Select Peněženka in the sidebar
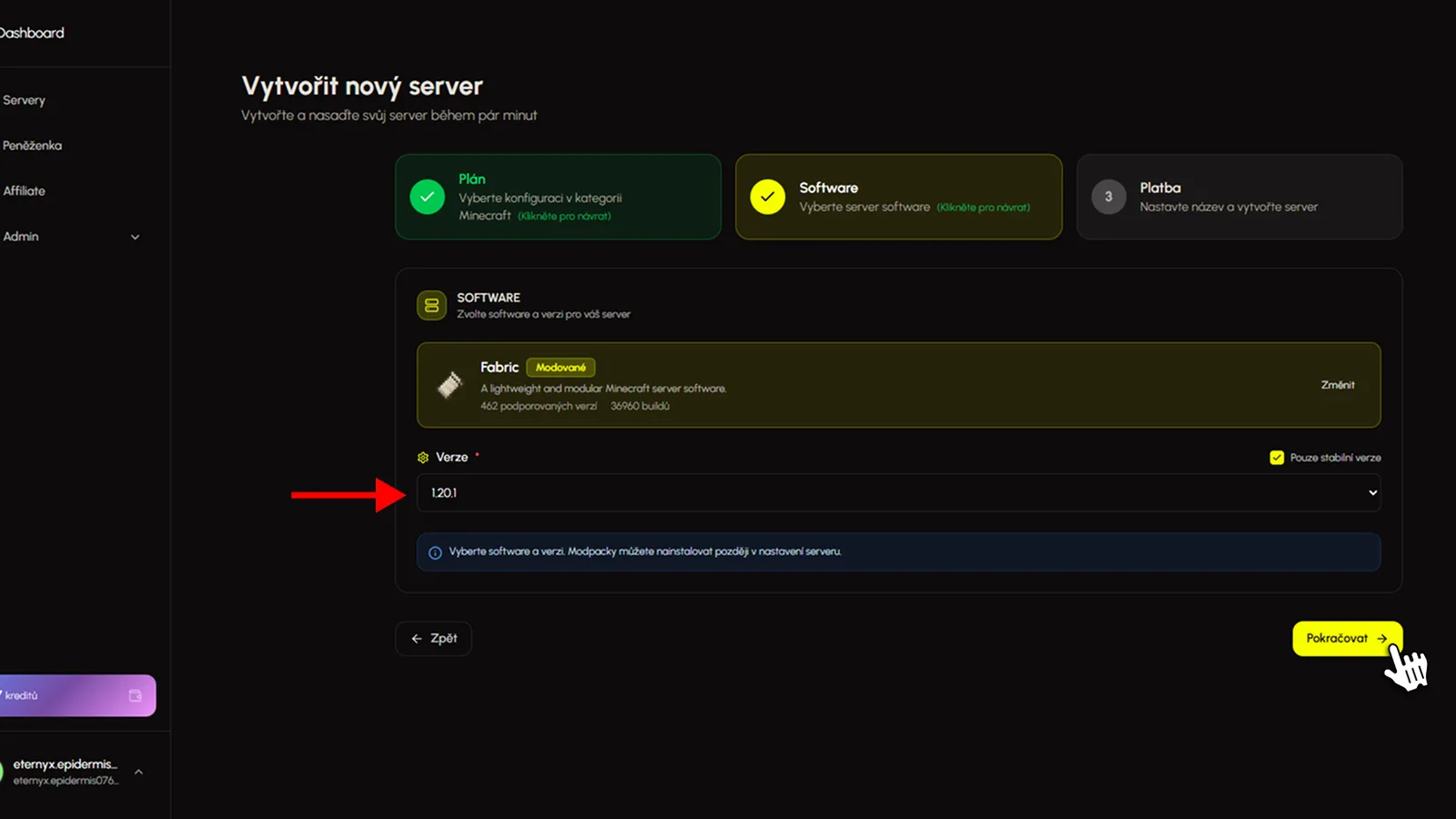Viewport: 1456px width, 819px height. point(33,145)
